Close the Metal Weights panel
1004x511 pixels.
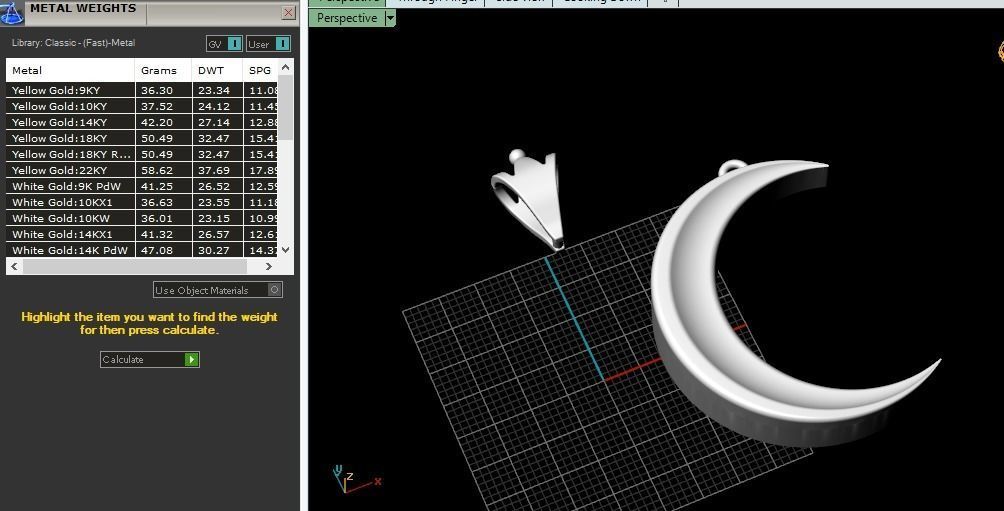pos(289,13)
